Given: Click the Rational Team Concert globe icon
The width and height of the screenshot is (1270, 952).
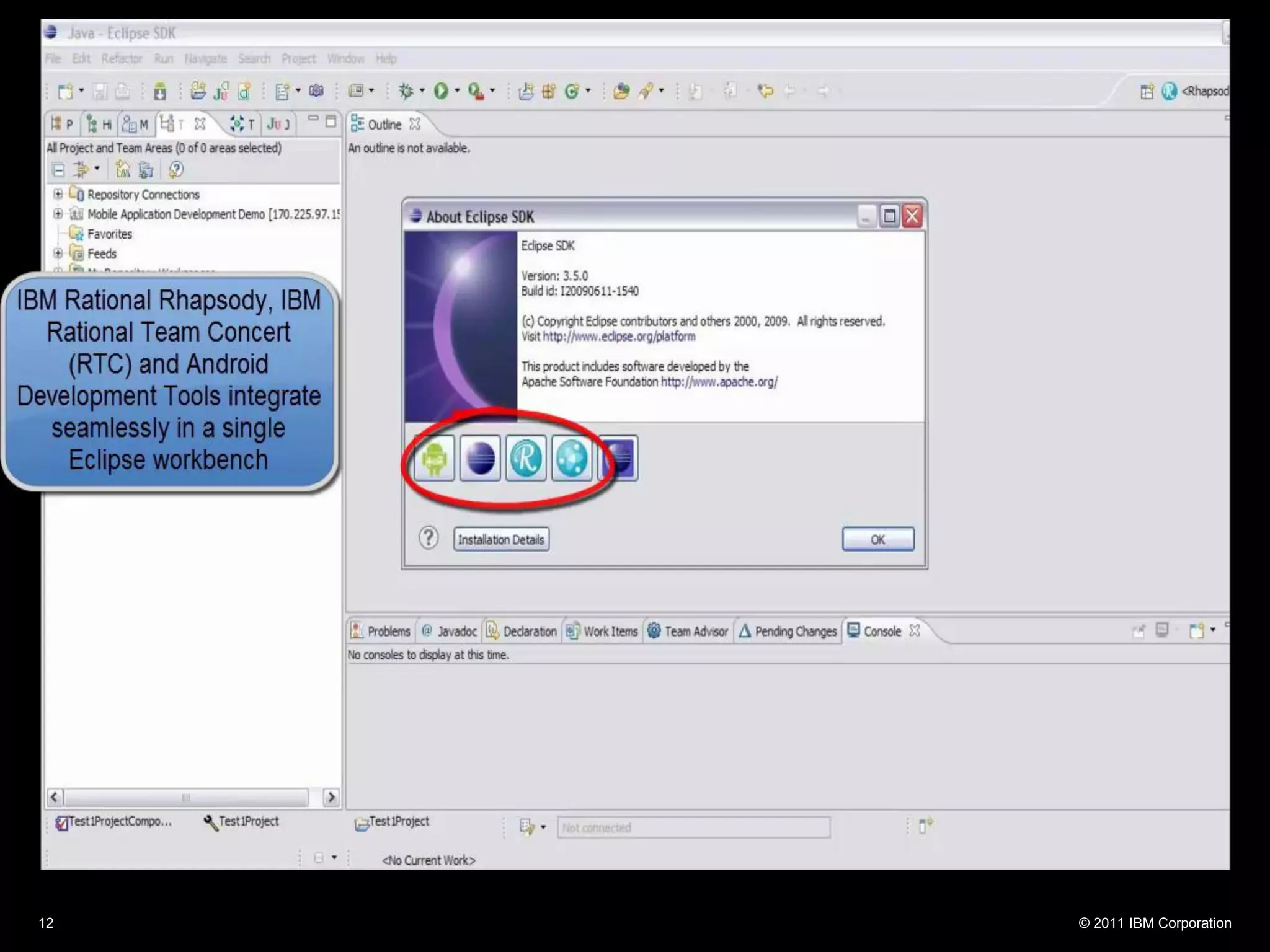Looking at the screenshot, I should pos(572,459).
